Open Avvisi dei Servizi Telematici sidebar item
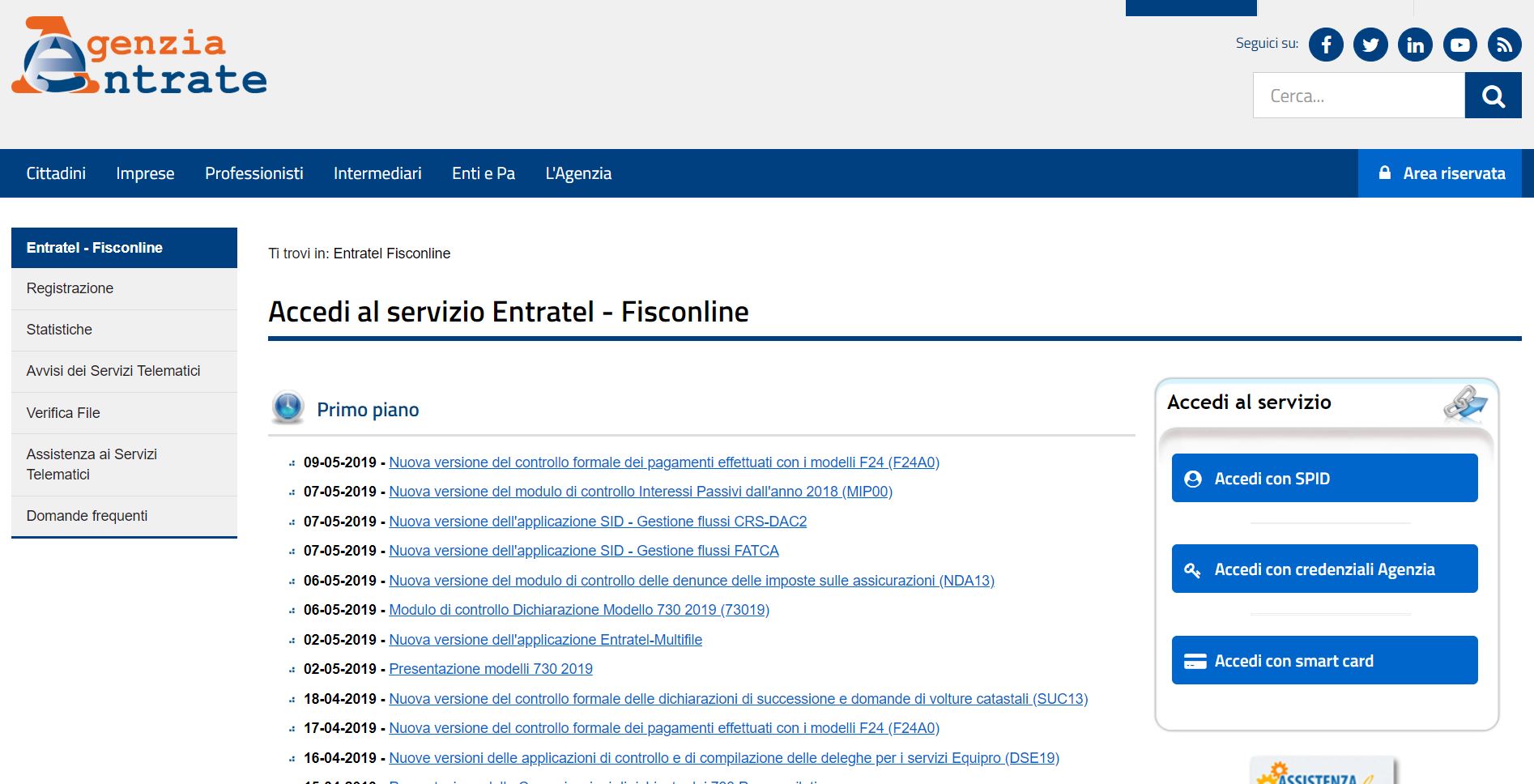Image resolution: width=1534 pixels, height=784 pixels. click(124, 371)
